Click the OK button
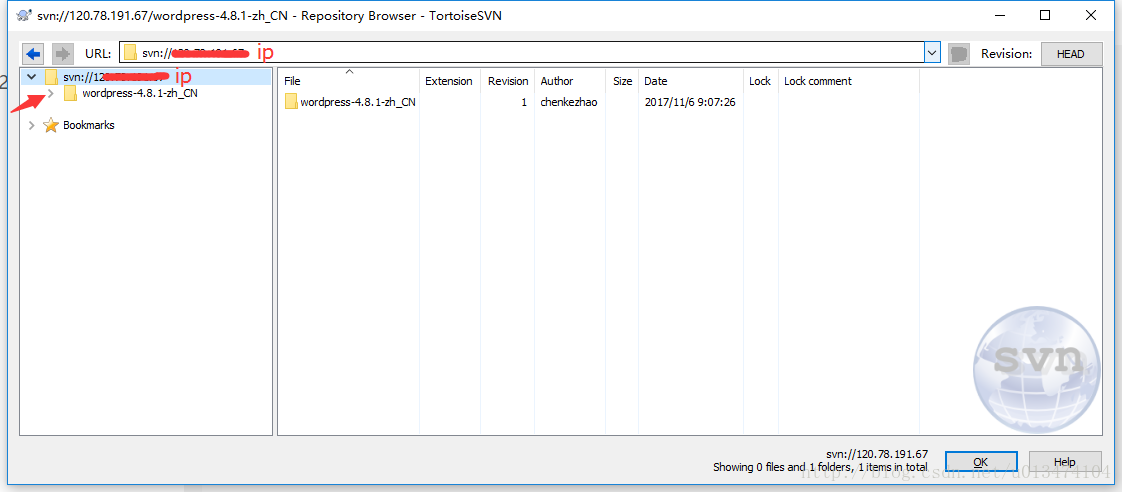 point(981,462)
